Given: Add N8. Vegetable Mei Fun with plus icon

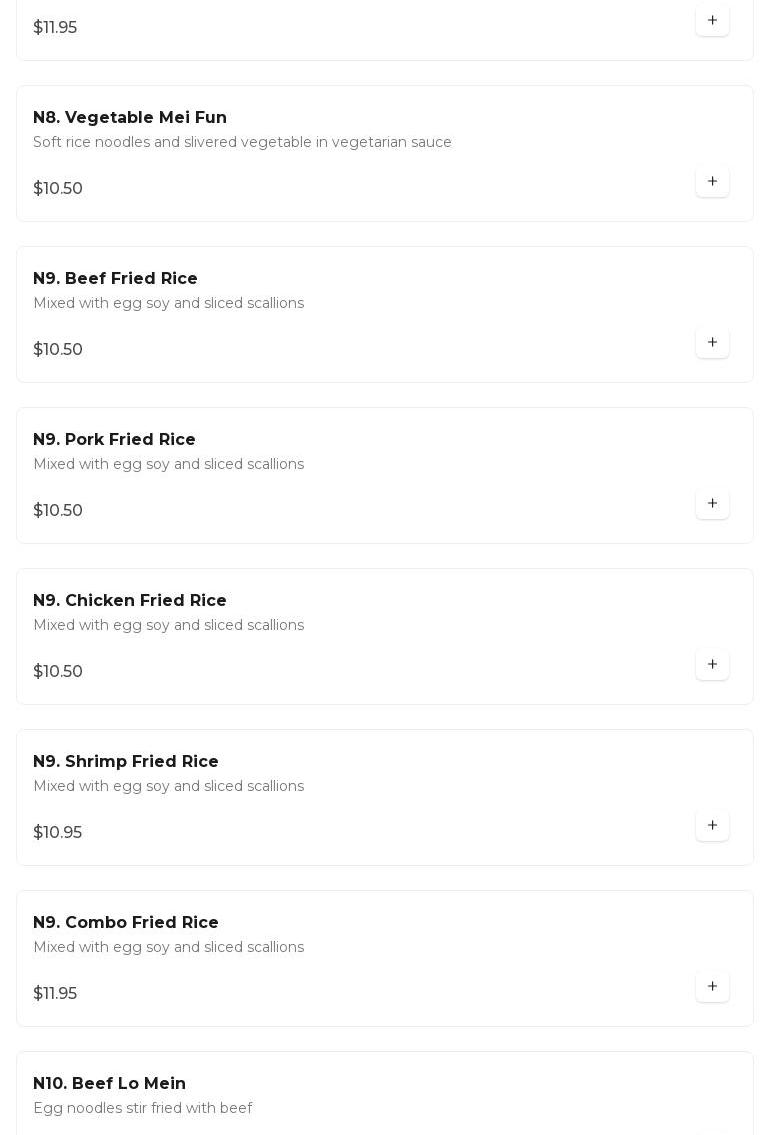Looking at the screenshot, I should point(712,182).
